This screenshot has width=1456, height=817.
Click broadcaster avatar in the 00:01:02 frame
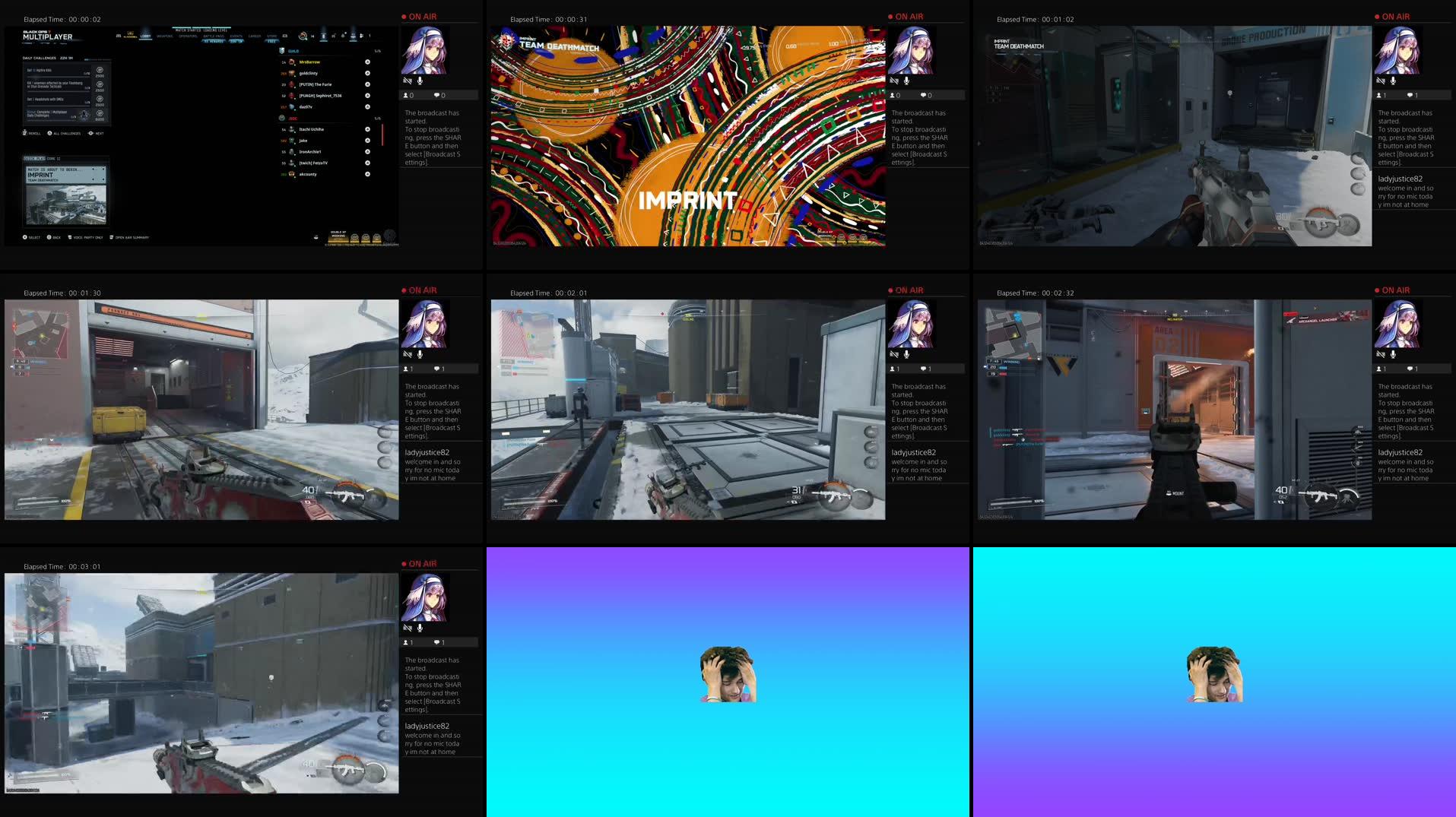tap(1397, 50)
